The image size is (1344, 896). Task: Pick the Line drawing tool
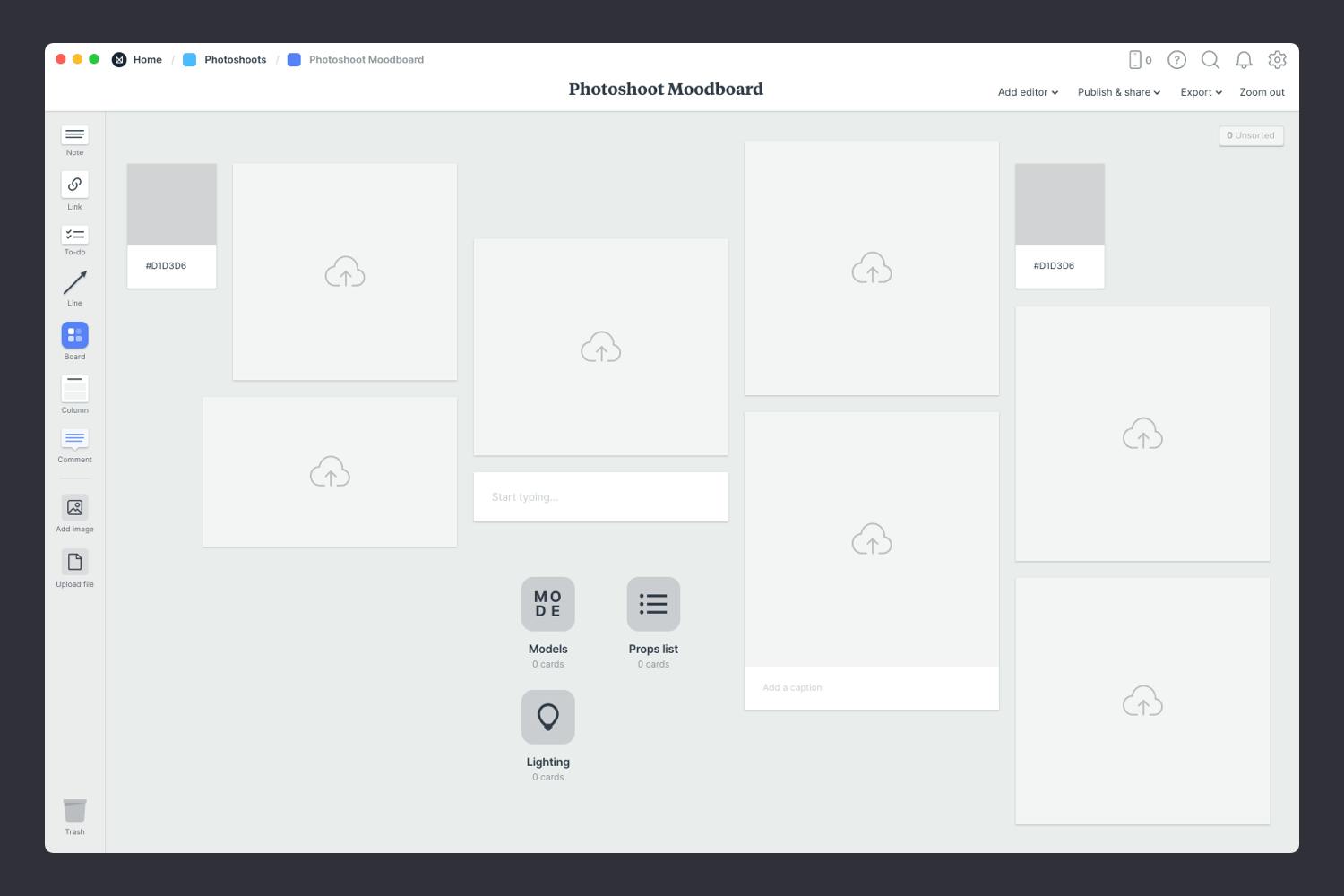click(x=74, y=283)
